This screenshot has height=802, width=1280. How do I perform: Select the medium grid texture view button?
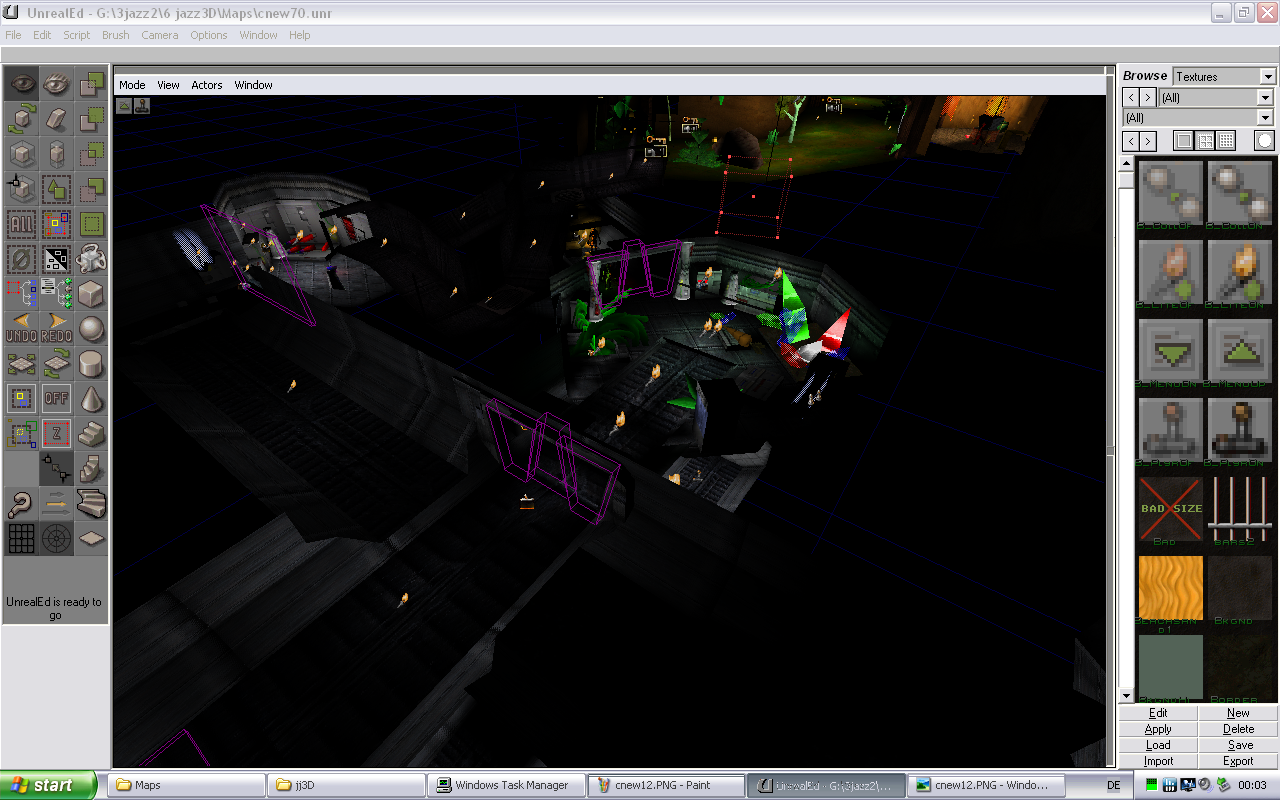[x=1206, y=141]
